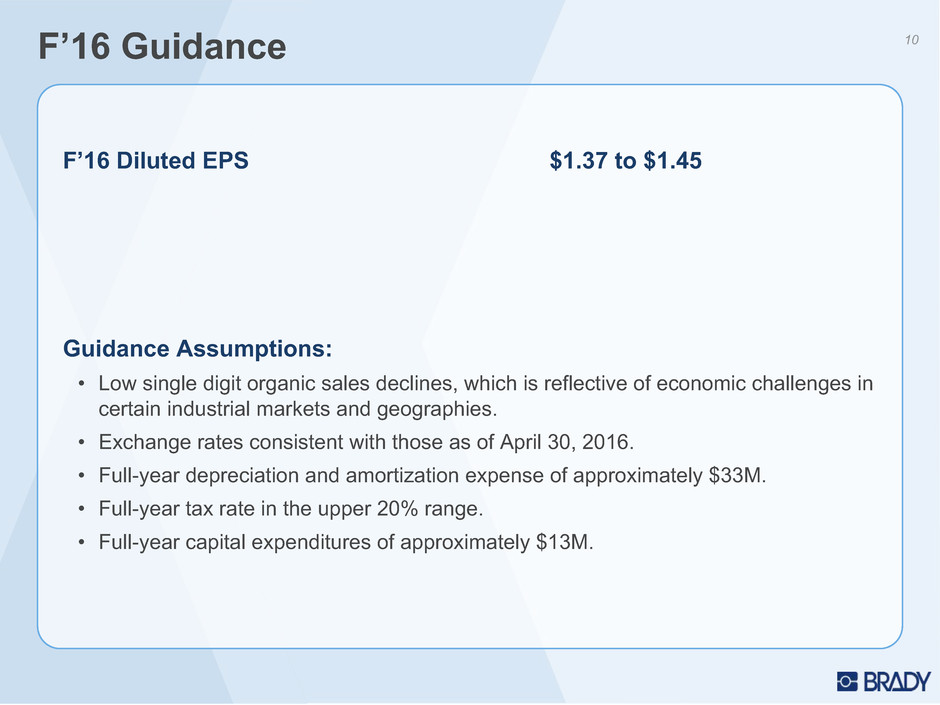Select the Exchange rates consistent bullet text
The width and height of the screenshot is (940, 705).
point(366,442)
